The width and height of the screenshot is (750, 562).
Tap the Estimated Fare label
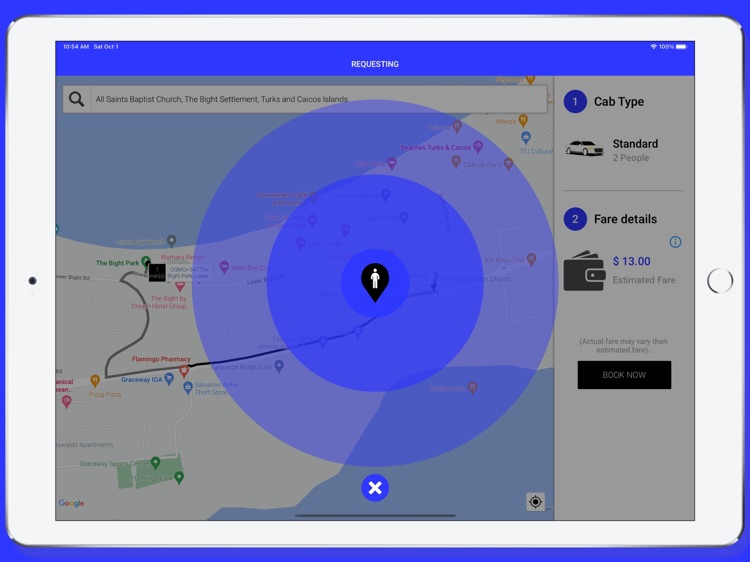coord(644,280)
